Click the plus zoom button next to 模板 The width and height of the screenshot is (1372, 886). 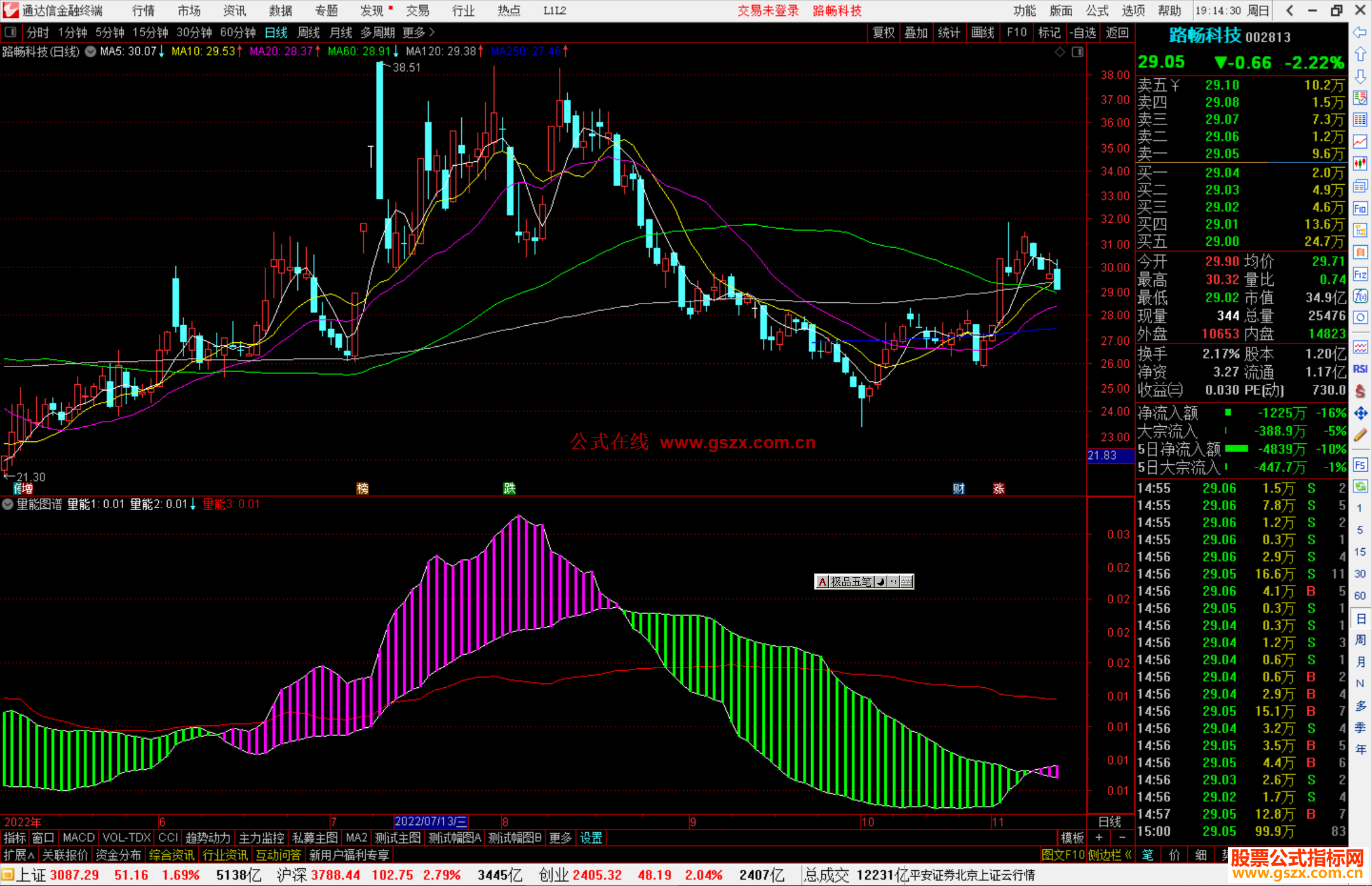1100,838
